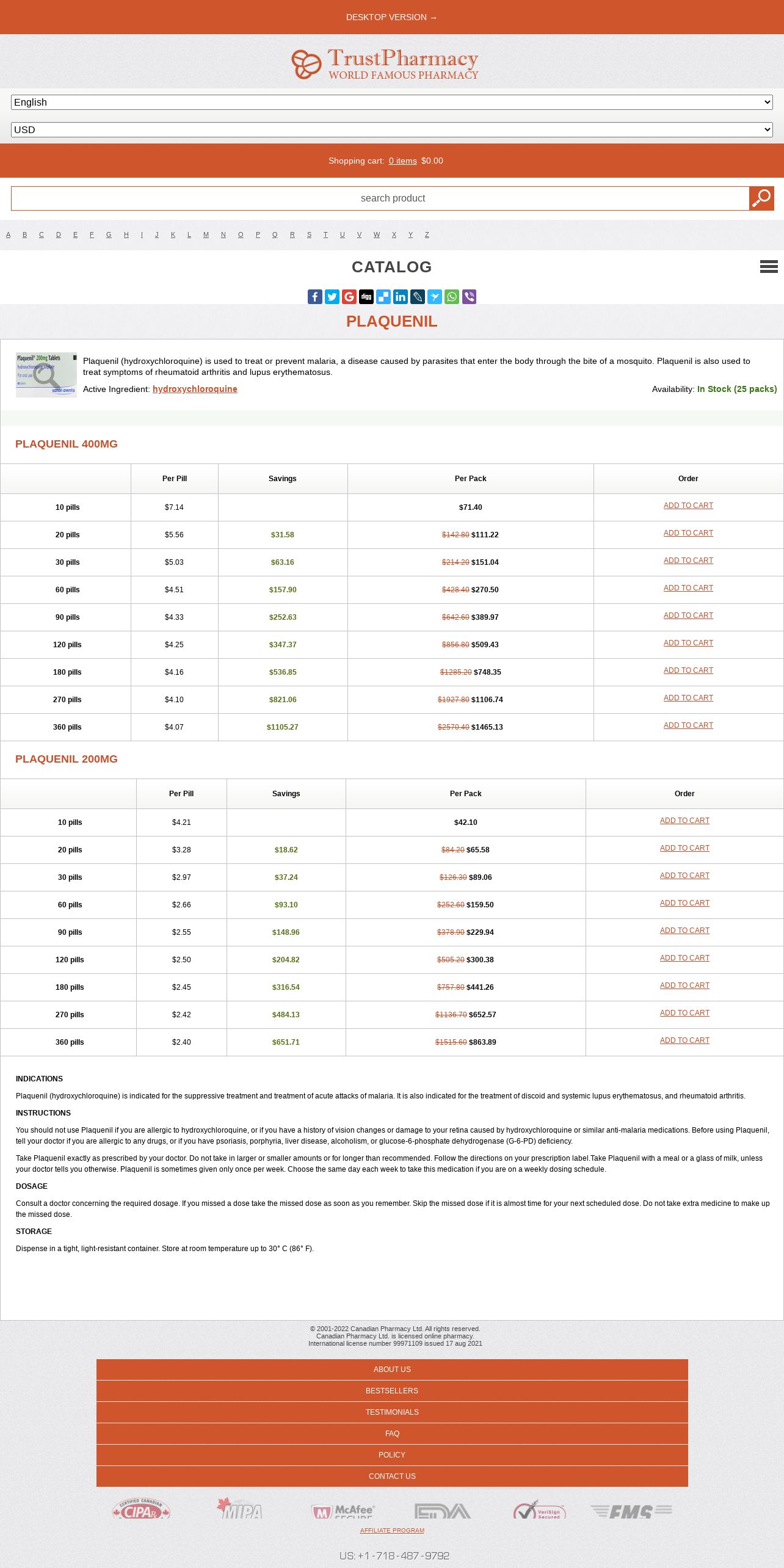
Task: Click the CIPA certification badge
Action: pos(141,1508)
